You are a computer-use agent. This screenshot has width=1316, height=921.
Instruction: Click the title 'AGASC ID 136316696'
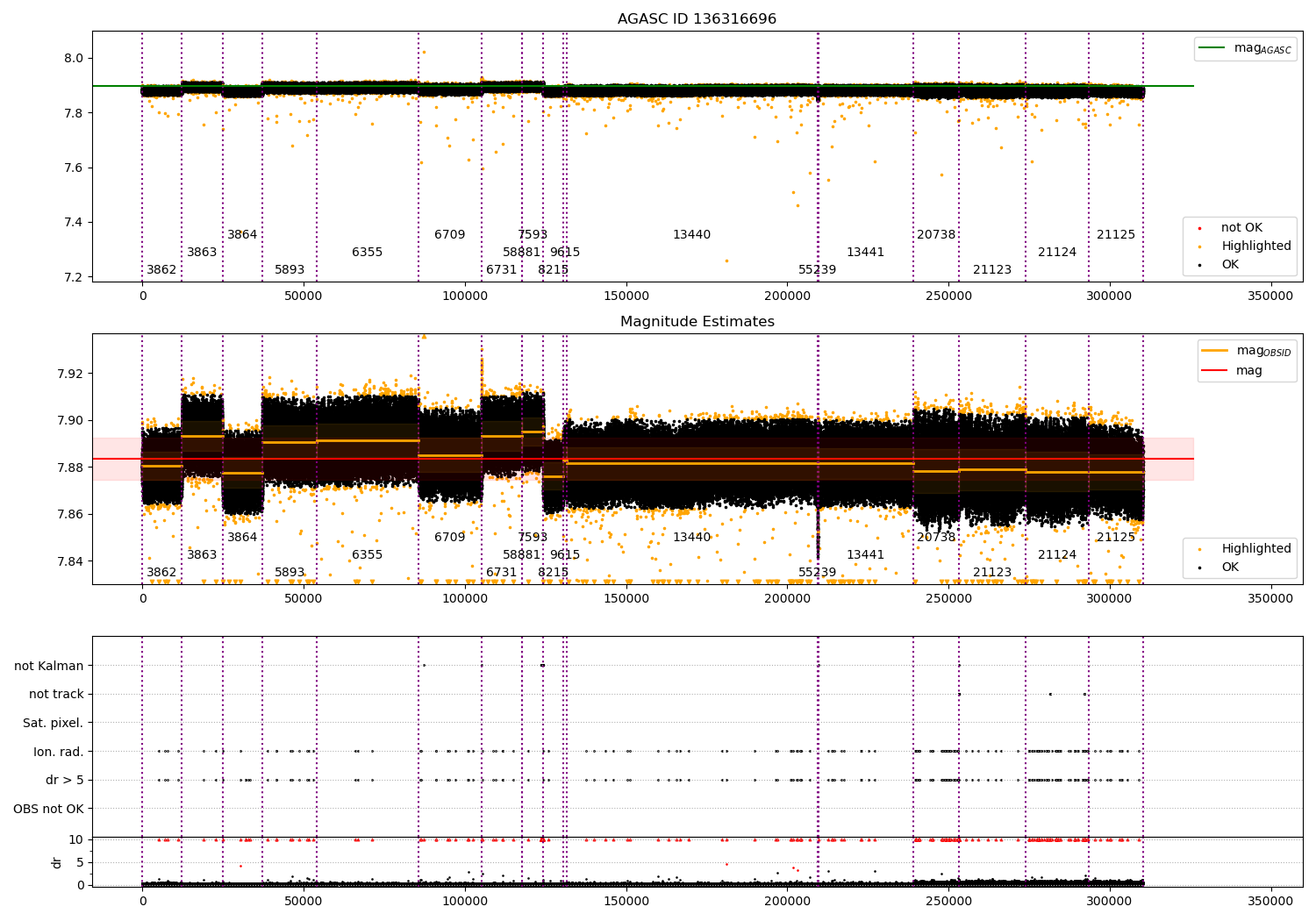pyautogui.click(x=697, y=19)
